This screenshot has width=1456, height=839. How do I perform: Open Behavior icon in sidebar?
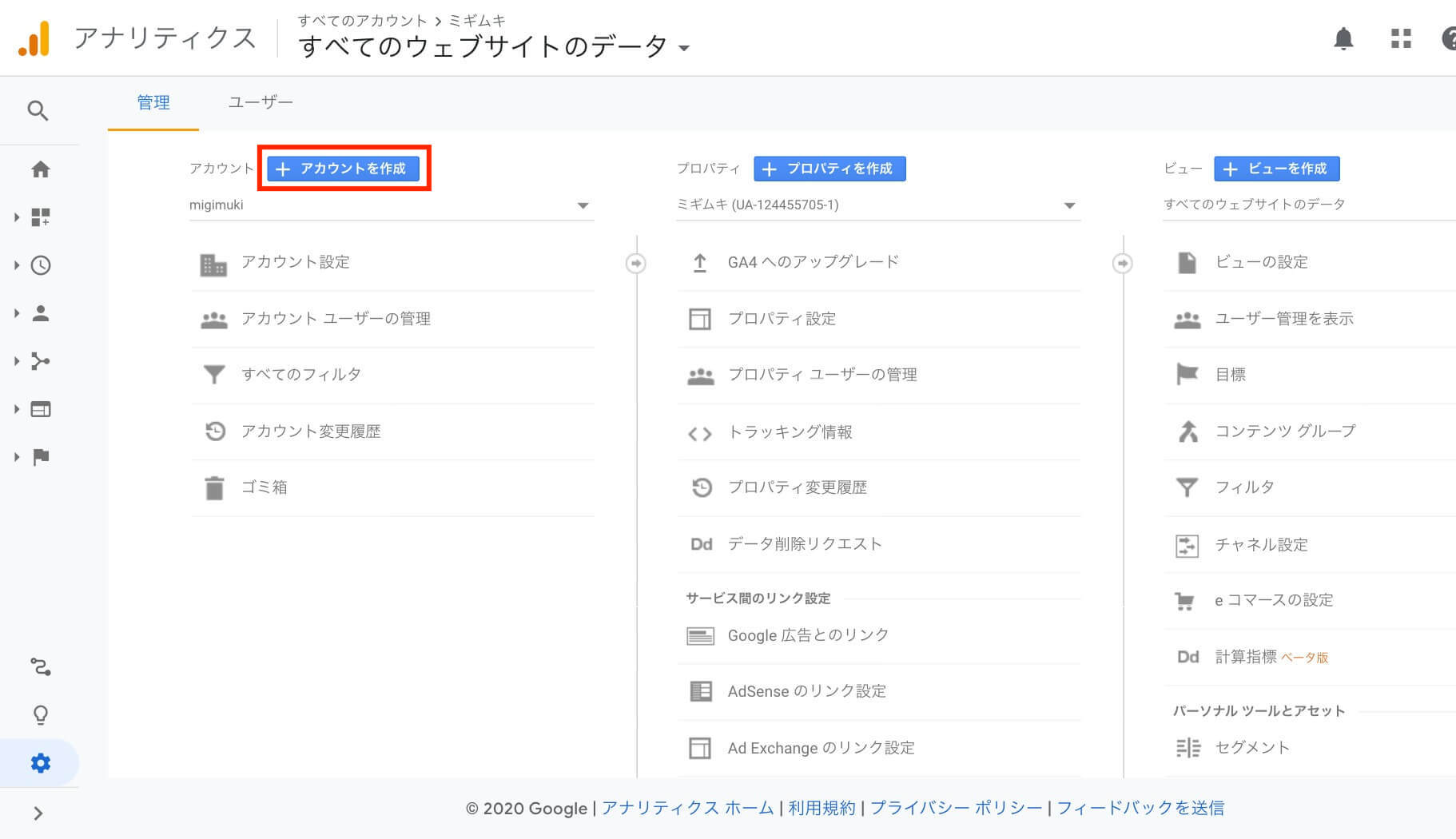[41, 409]
